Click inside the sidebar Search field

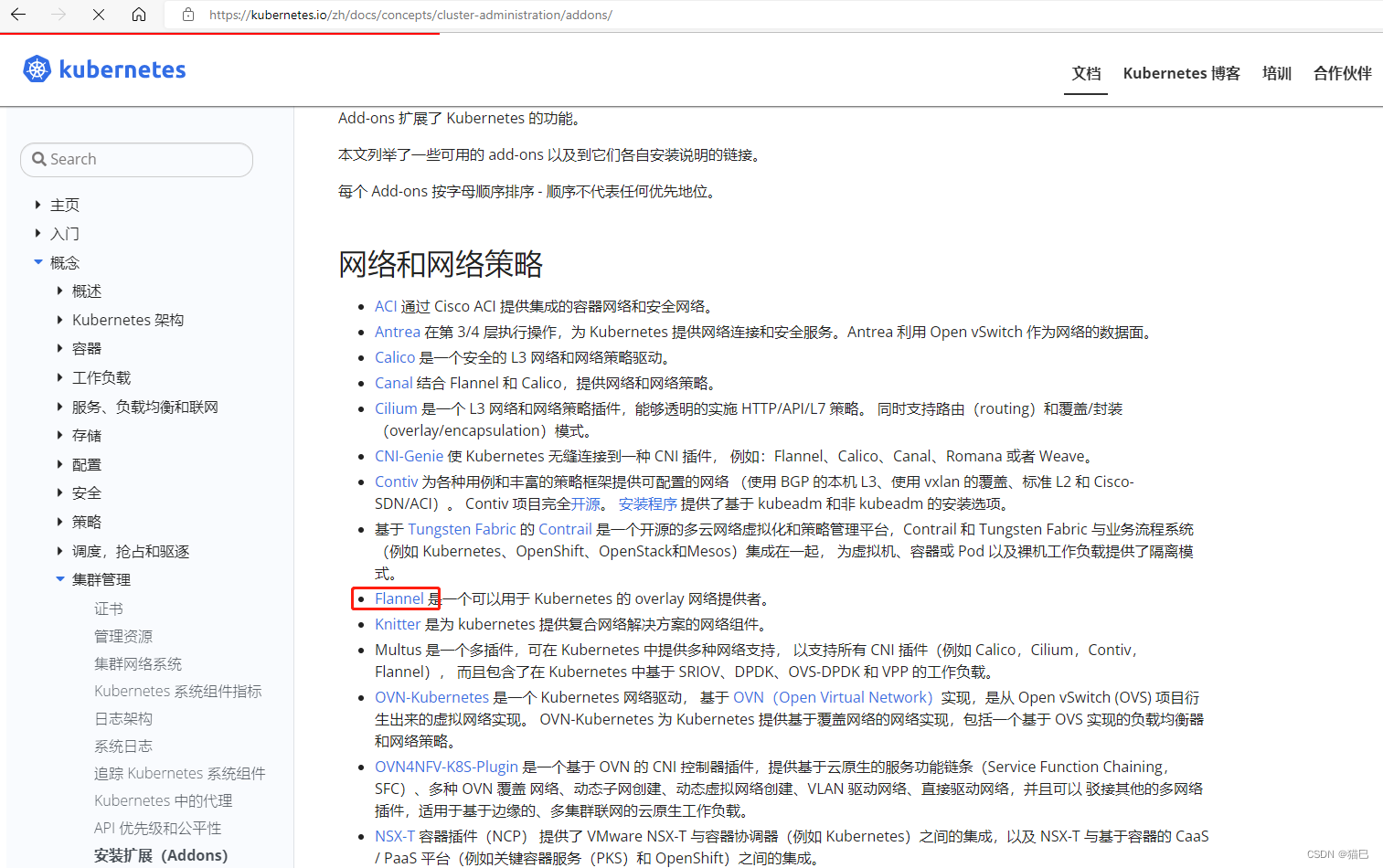137,158
